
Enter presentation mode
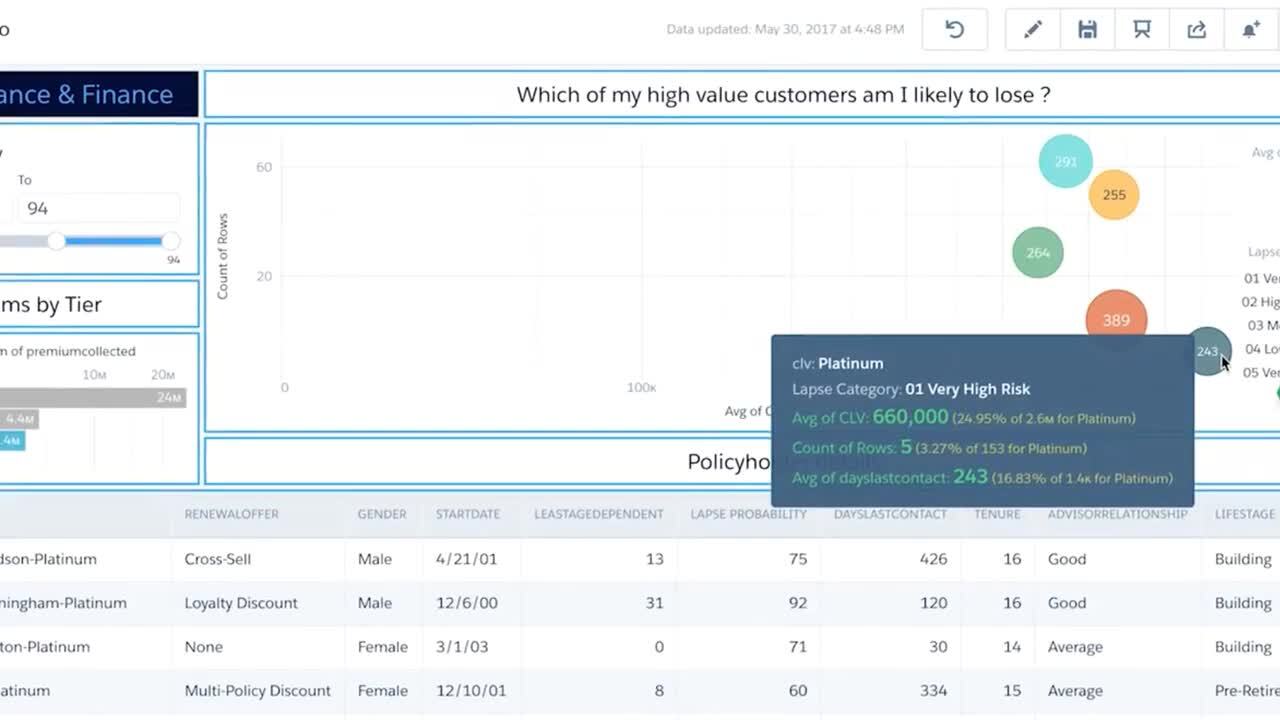[x=1141, y=29]
